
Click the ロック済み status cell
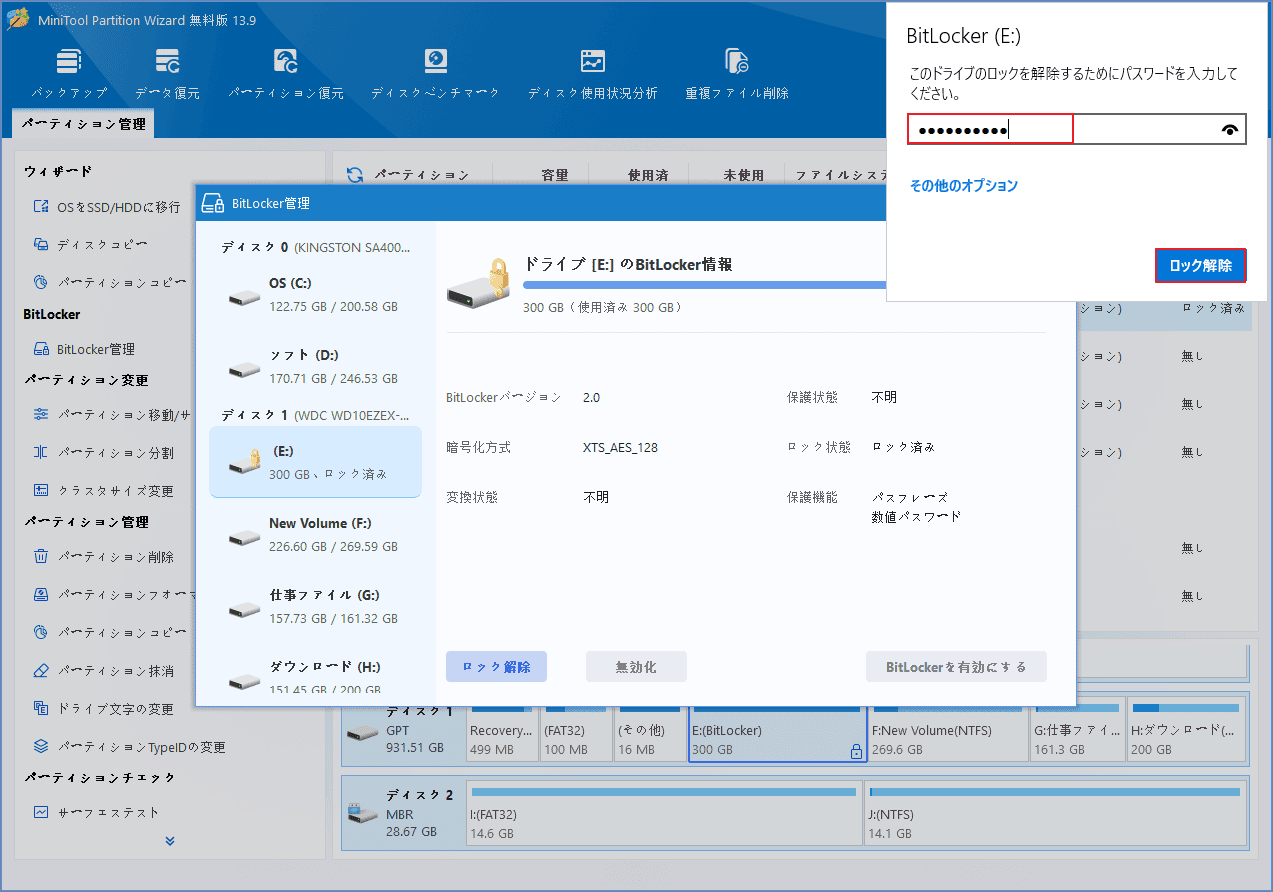1213,309
